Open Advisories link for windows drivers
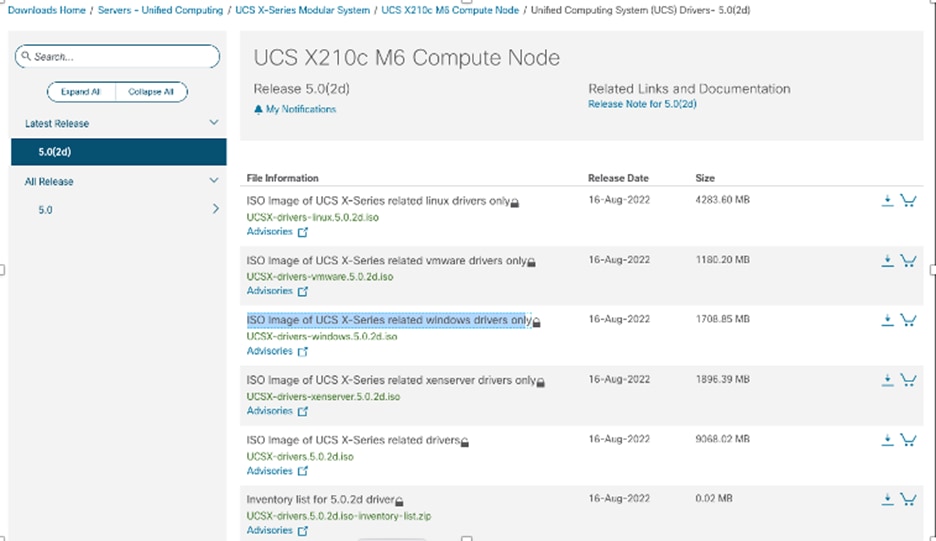 pos(269,351)
